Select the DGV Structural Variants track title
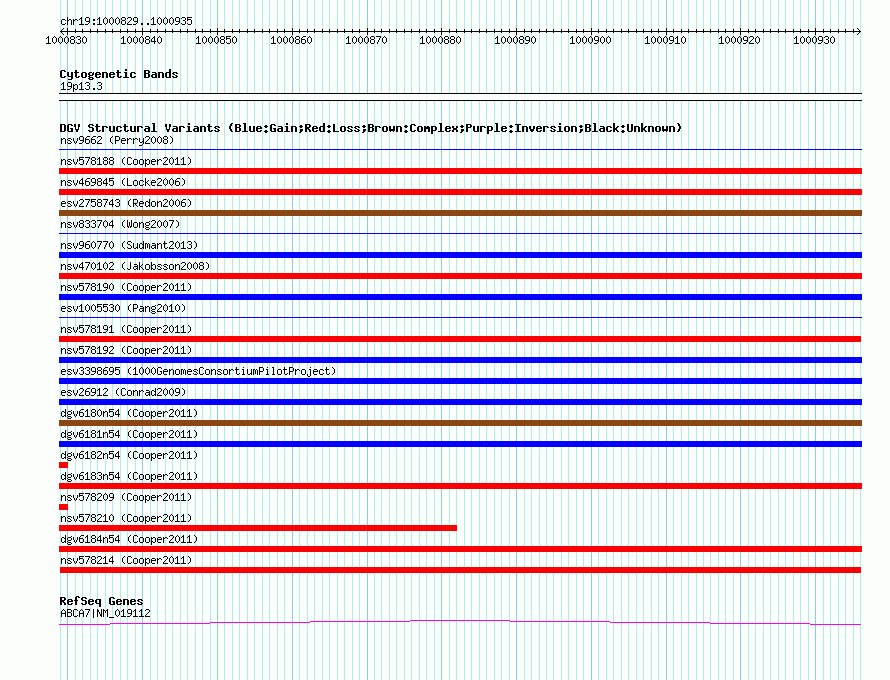This screenshot has height=680, width=890. coord(371,128)
